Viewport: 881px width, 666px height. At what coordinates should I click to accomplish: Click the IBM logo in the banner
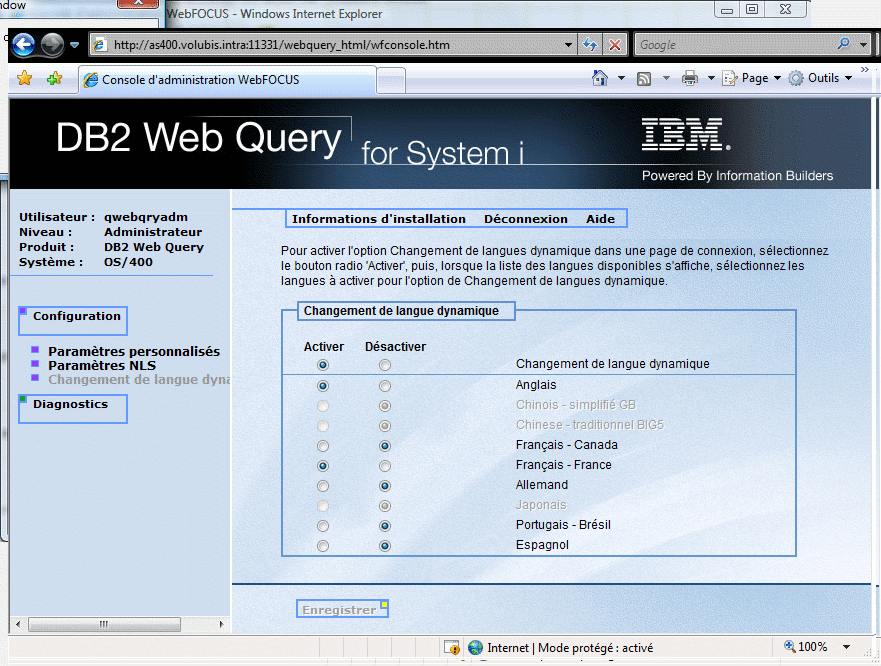coord(686,134)
